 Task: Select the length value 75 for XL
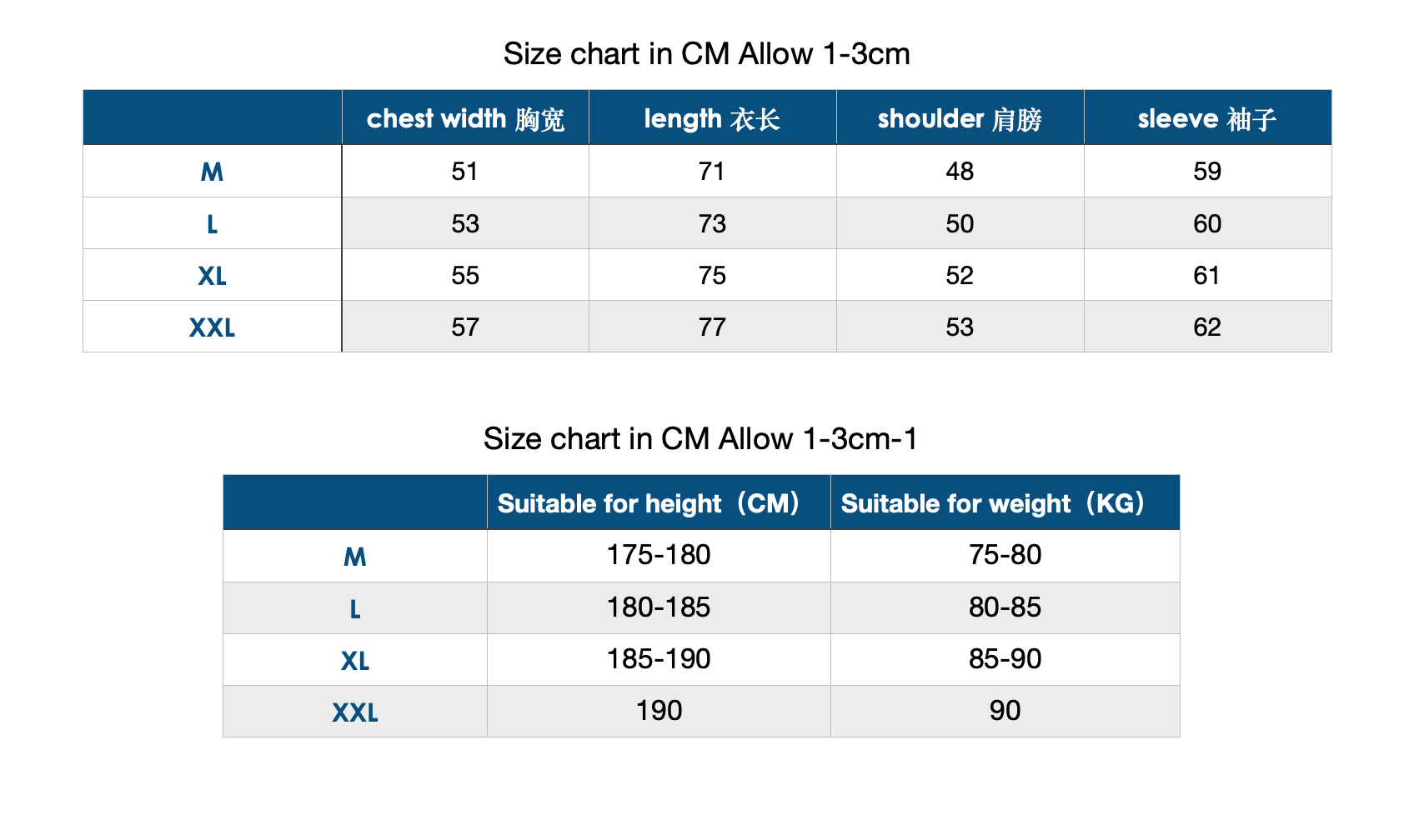(712, 275)
